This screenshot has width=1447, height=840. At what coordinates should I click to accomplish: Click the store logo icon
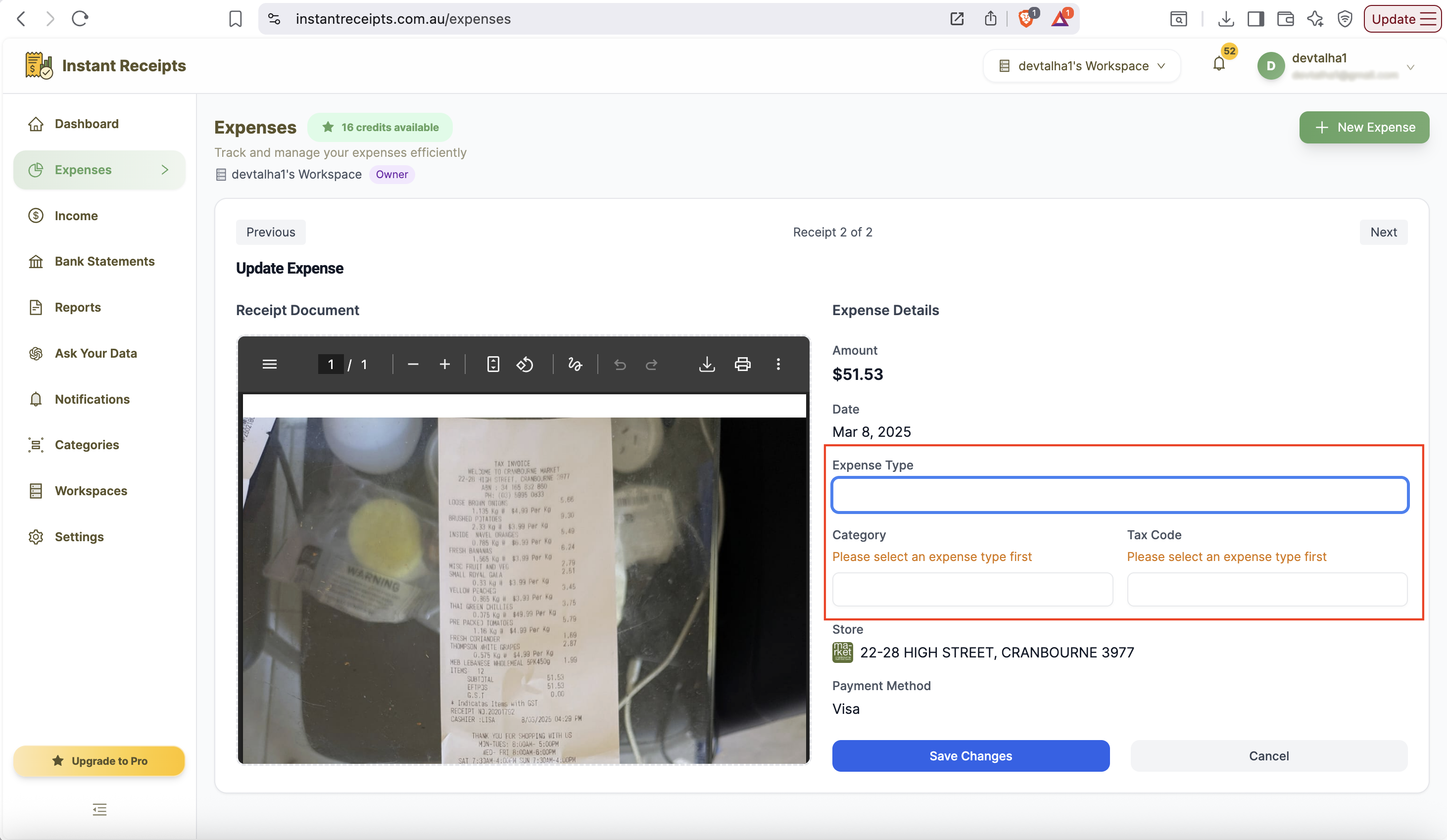click(x=842, y=652)
